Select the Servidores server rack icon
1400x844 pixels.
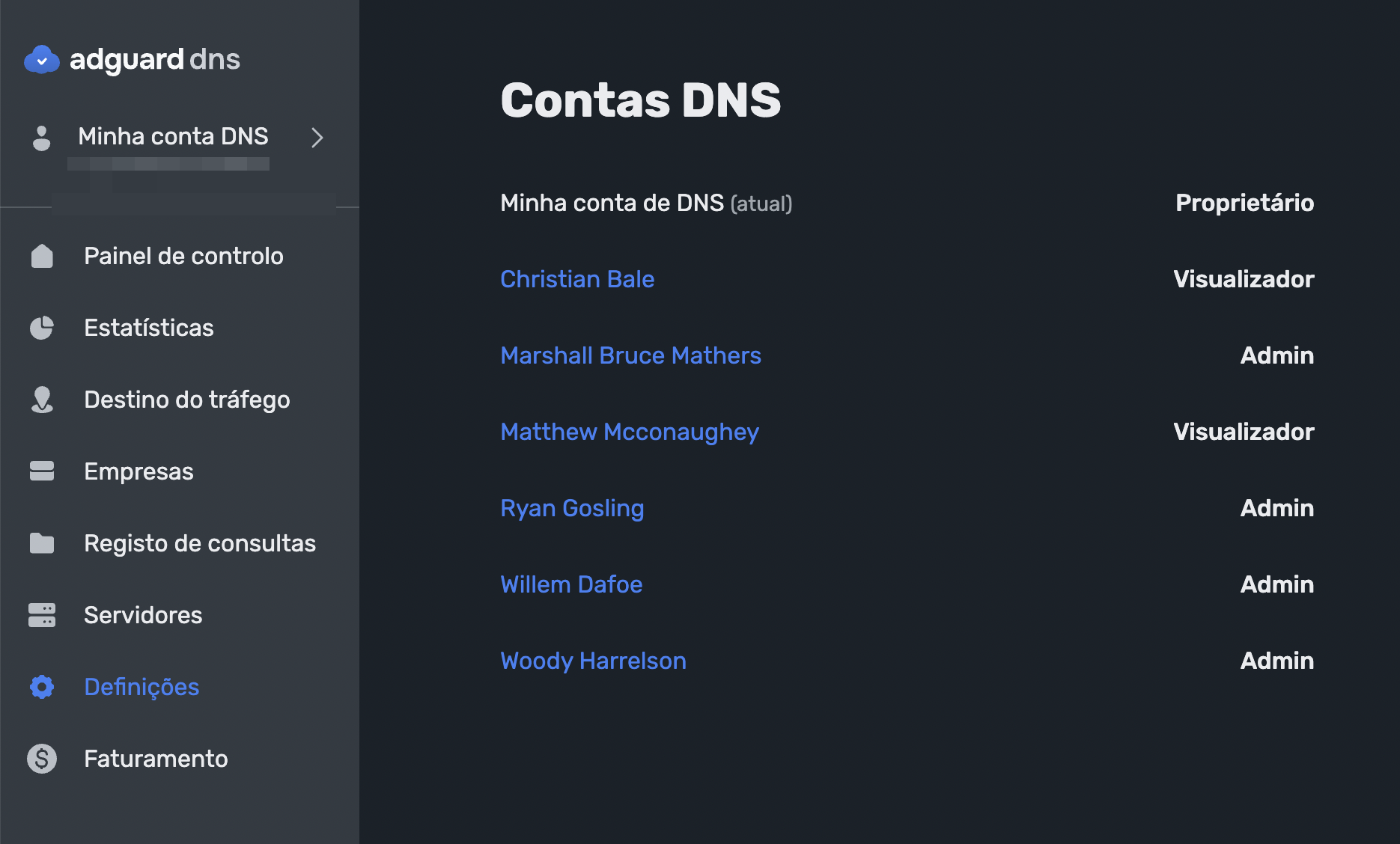42,614
